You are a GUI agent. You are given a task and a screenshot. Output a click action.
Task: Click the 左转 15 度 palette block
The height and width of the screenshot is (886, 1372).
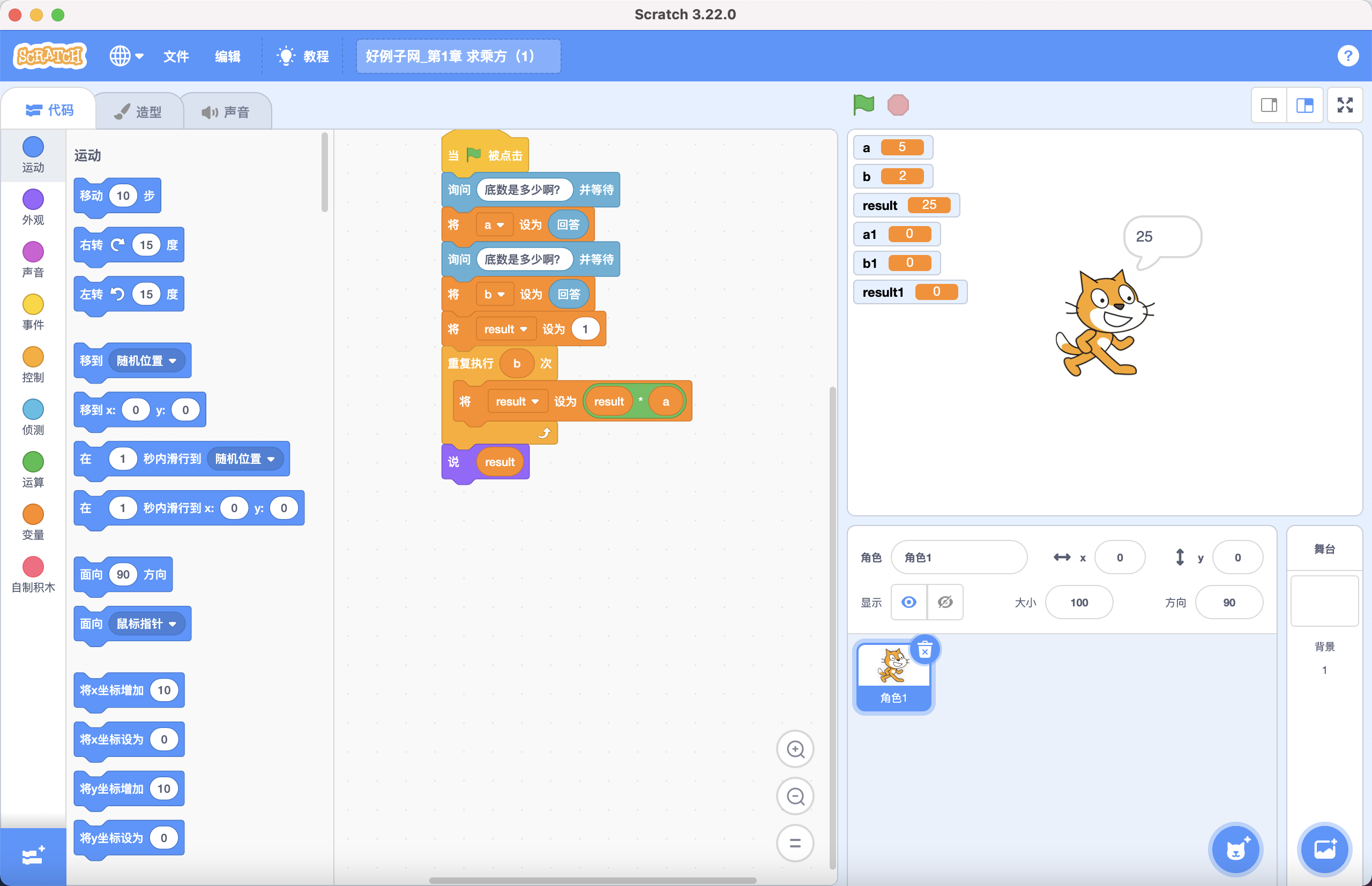[128, 295]
